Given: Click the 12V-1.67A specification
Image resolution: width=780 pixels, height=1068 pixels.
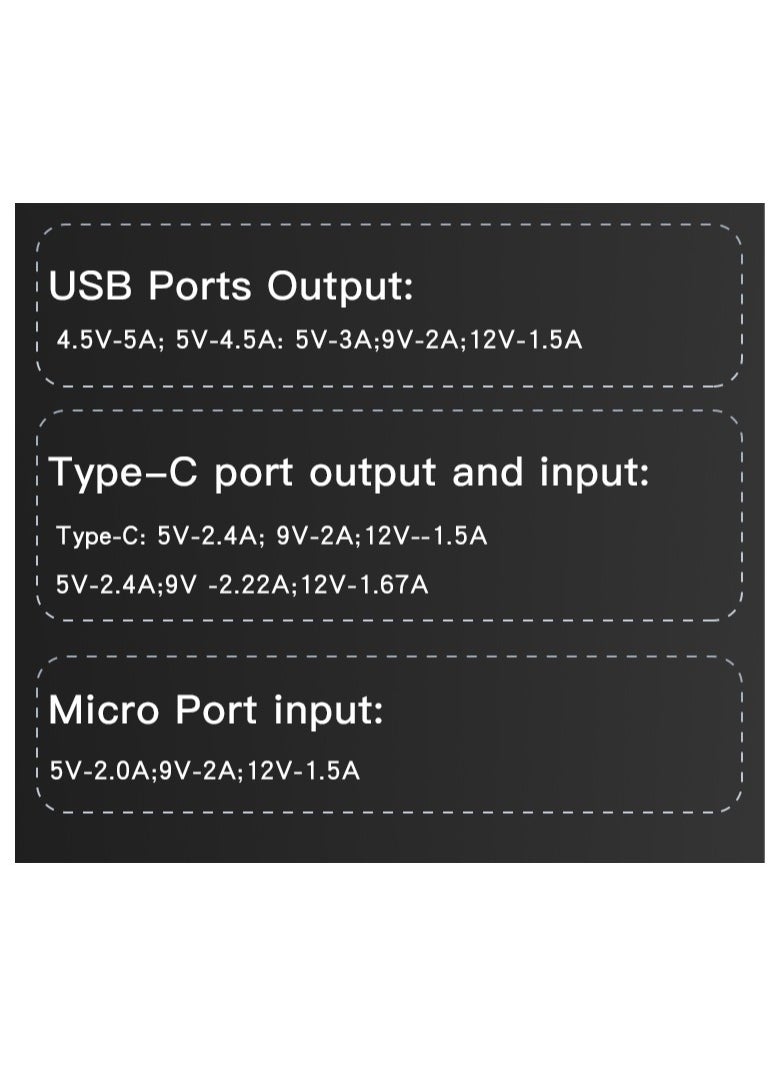Looking at the screenshot, I should [x=364, y=584].
